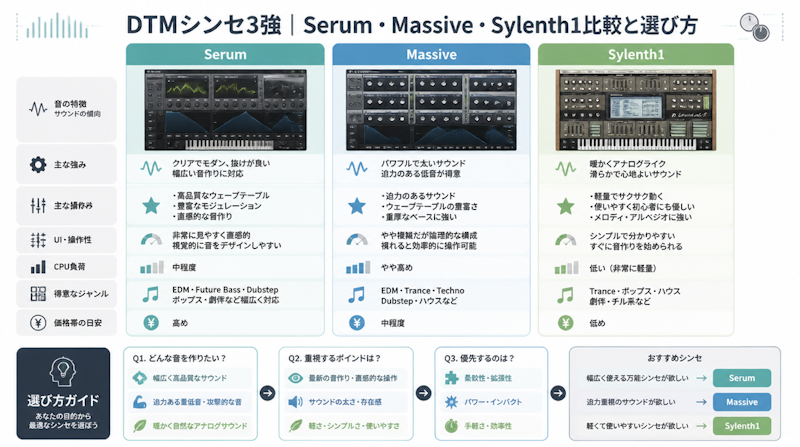Viewport: 800px width, 447px height.
Task: Click the main title DTMシンセ3強
Action: click(204, 25)
